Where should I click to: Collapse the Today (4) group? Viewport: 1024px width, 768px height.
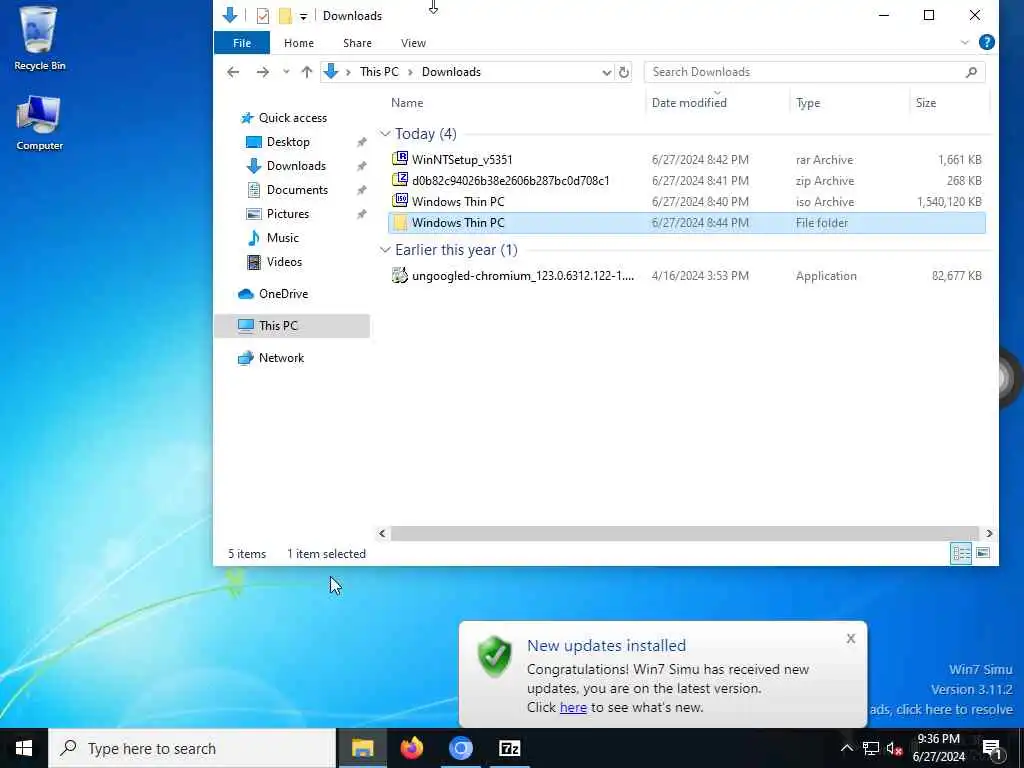coord(385,134)
